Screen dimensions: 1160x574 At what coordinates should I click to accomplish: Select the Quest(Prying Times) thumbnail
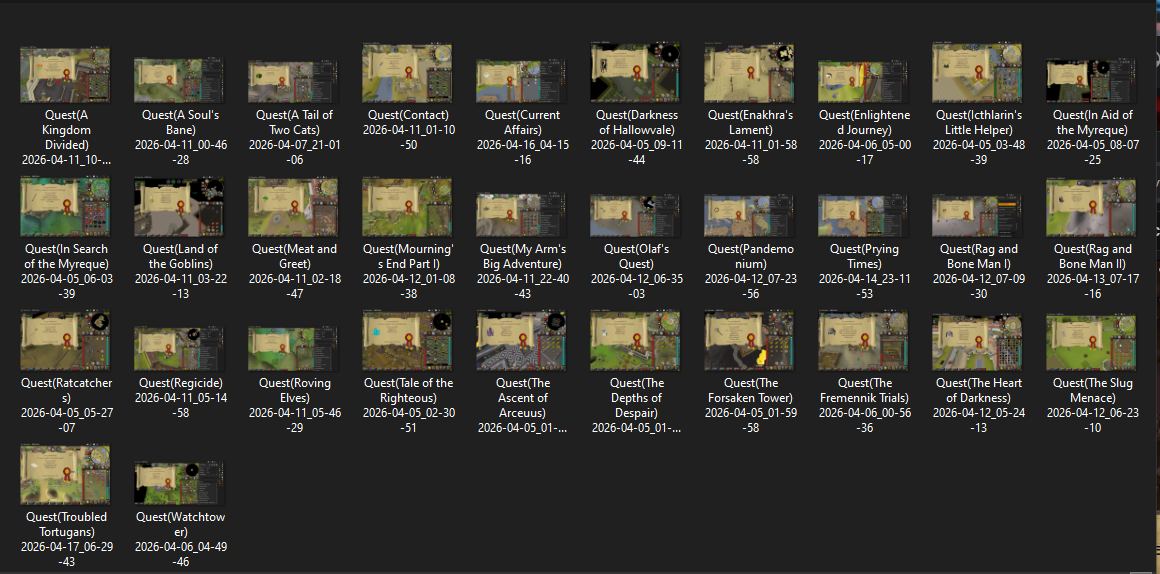(863, 215)
